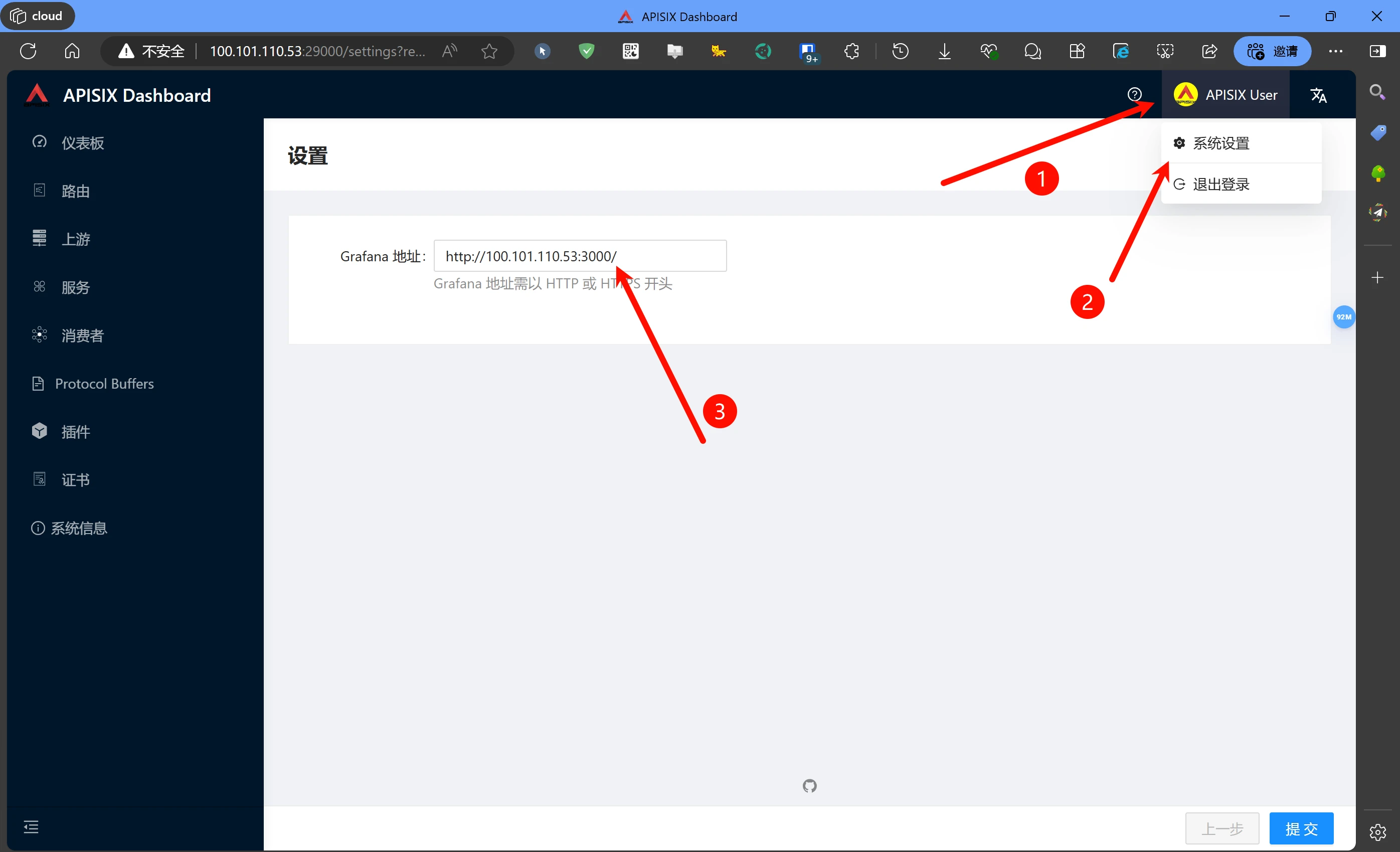Select 插件 plugins in sidebar

(76, 432)
